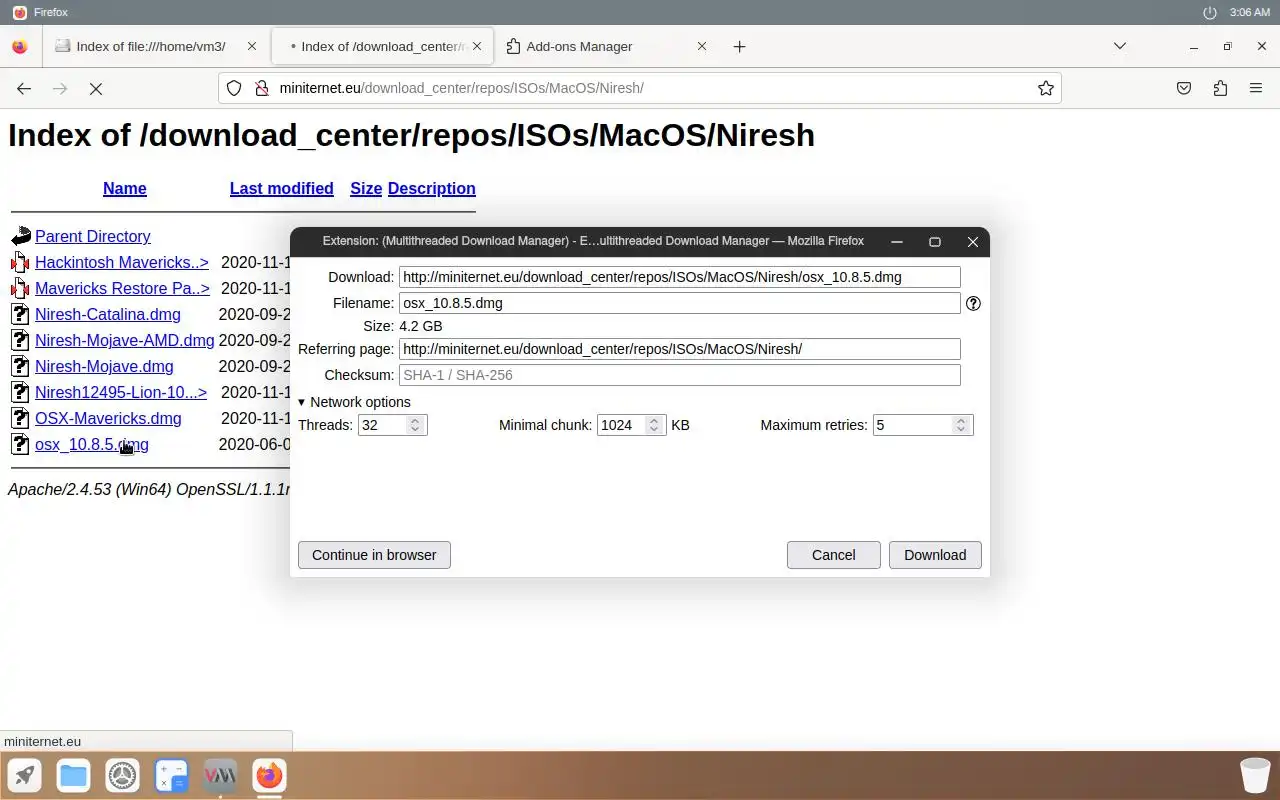
Task: Click the shield tracking protection icon
Action: pyautogui.click(x=234, y=88)
